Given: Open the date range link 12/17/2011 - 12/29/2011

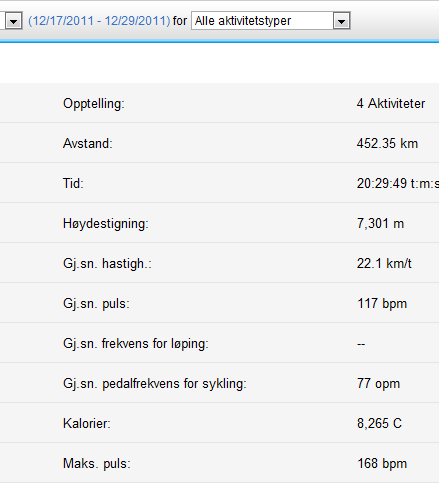Looking at the screenshot, I should [99, 21].
